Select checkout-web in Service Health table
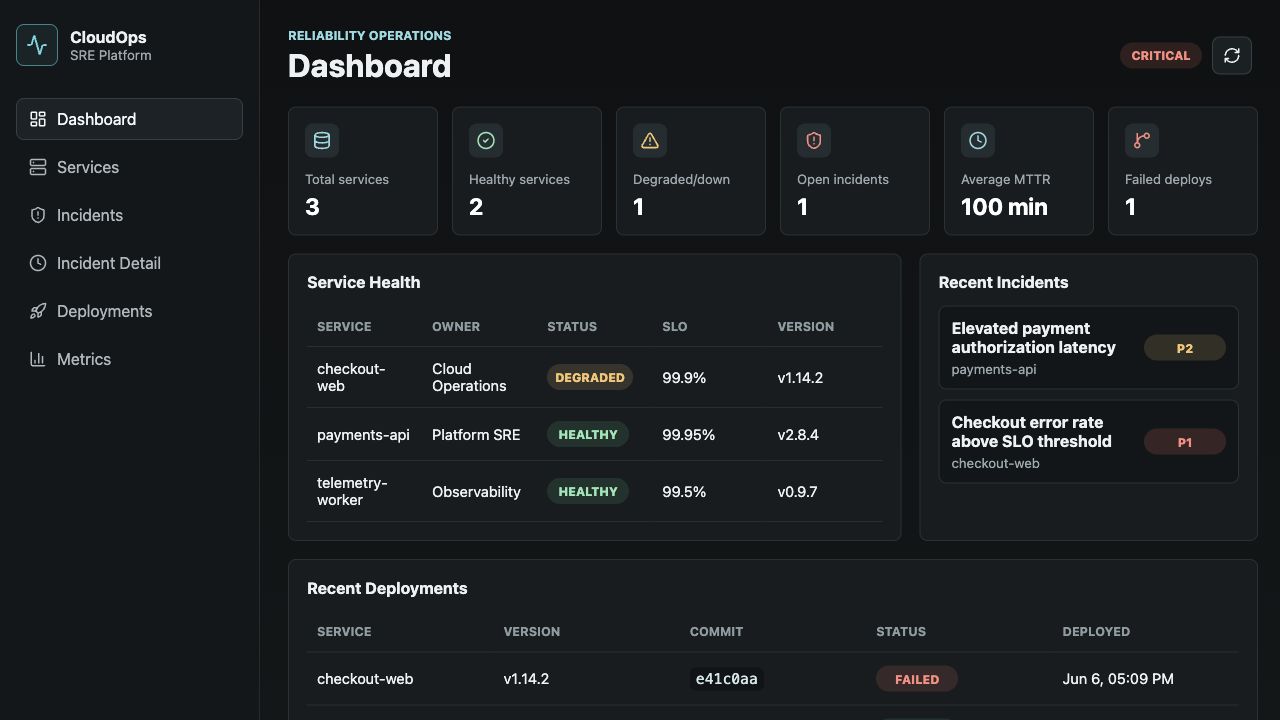The image size is (1280, 720). click(x=351, y=377)
